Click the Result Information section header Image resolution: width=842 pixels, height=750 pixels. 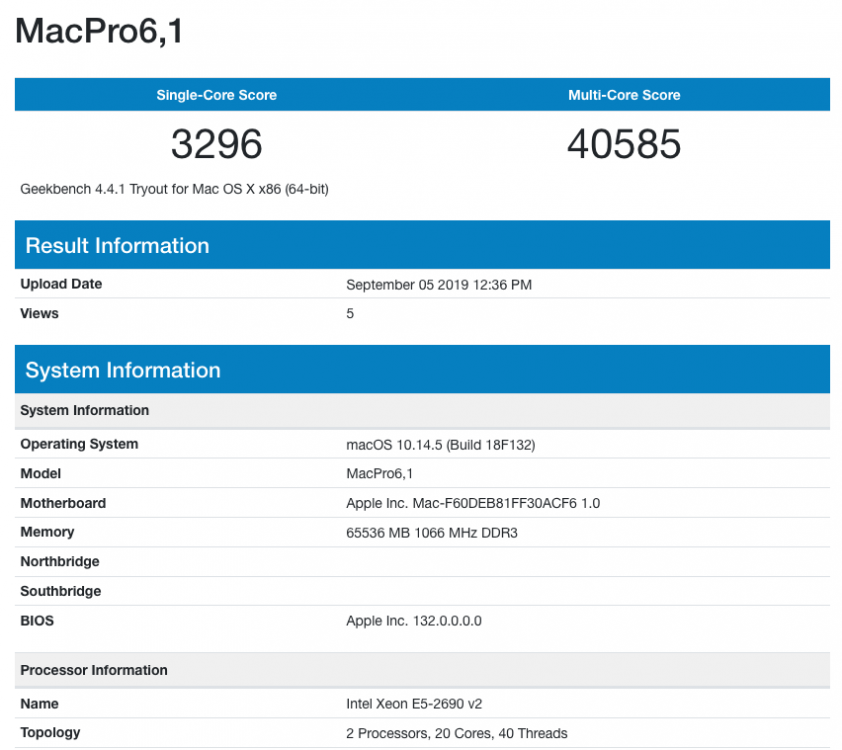point(422,245)
